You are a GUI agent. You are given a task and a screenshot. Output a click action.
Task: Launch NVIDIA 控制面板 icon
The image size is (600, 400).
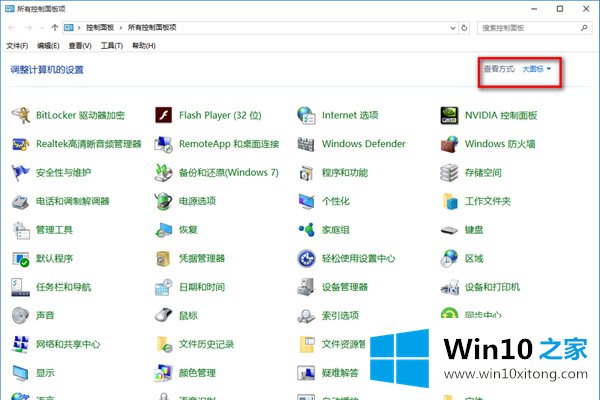449,115
